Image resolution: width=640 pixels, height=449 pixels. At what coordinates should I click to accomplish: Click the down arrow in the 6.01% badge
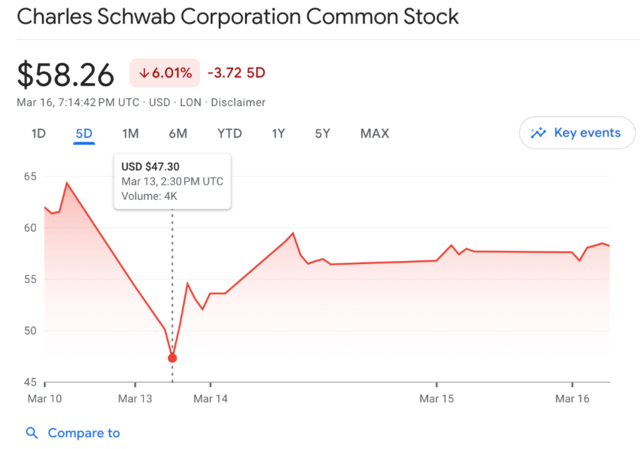(145, 73)
